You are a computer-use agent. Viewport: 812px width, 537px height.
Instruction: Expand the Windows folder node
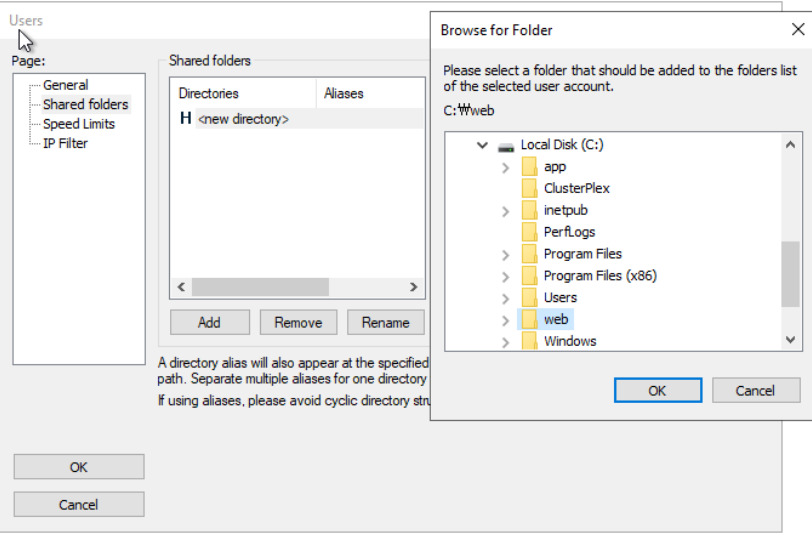point(506,342)
